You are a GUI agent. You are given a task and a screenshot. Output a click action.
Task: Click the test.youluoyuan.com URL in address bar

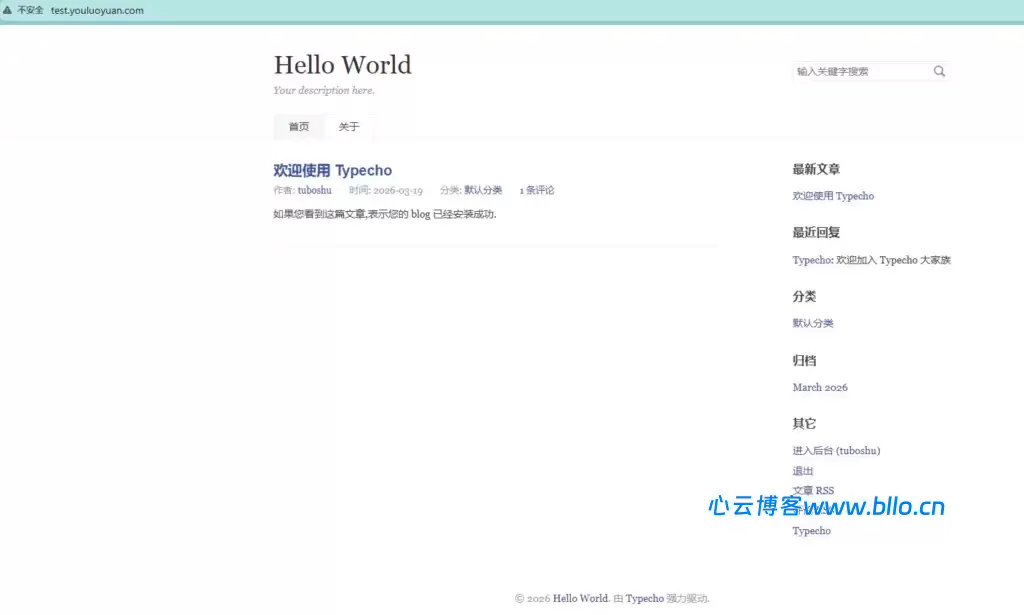point(97,10)
